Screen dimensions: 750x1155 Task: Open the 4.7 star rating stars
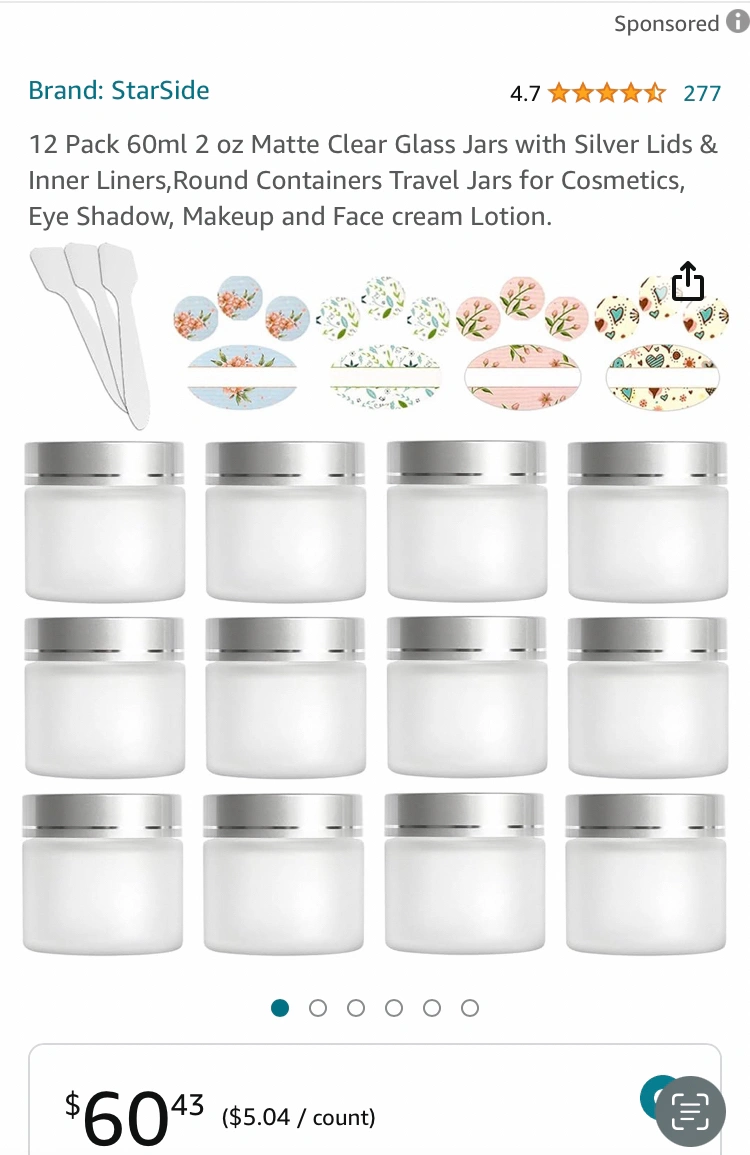coord(607,93)
